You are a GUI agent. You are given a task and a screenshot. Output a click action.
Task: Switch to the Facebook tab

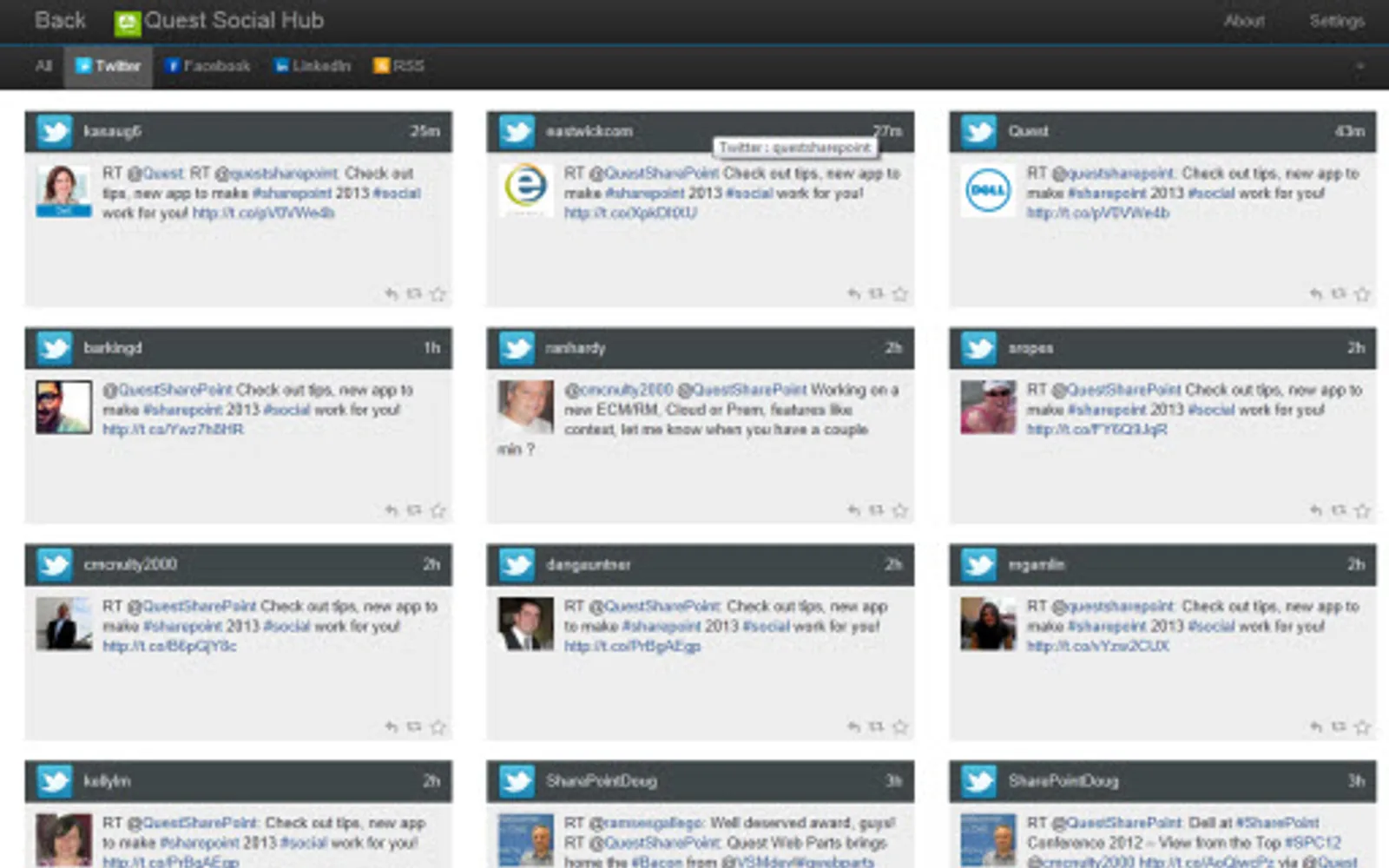click(207, 66)
